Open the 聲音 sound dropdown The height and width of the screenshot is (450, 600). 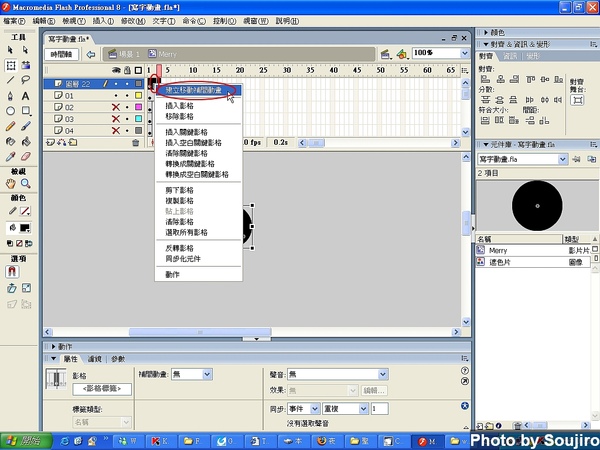point(383,374)
